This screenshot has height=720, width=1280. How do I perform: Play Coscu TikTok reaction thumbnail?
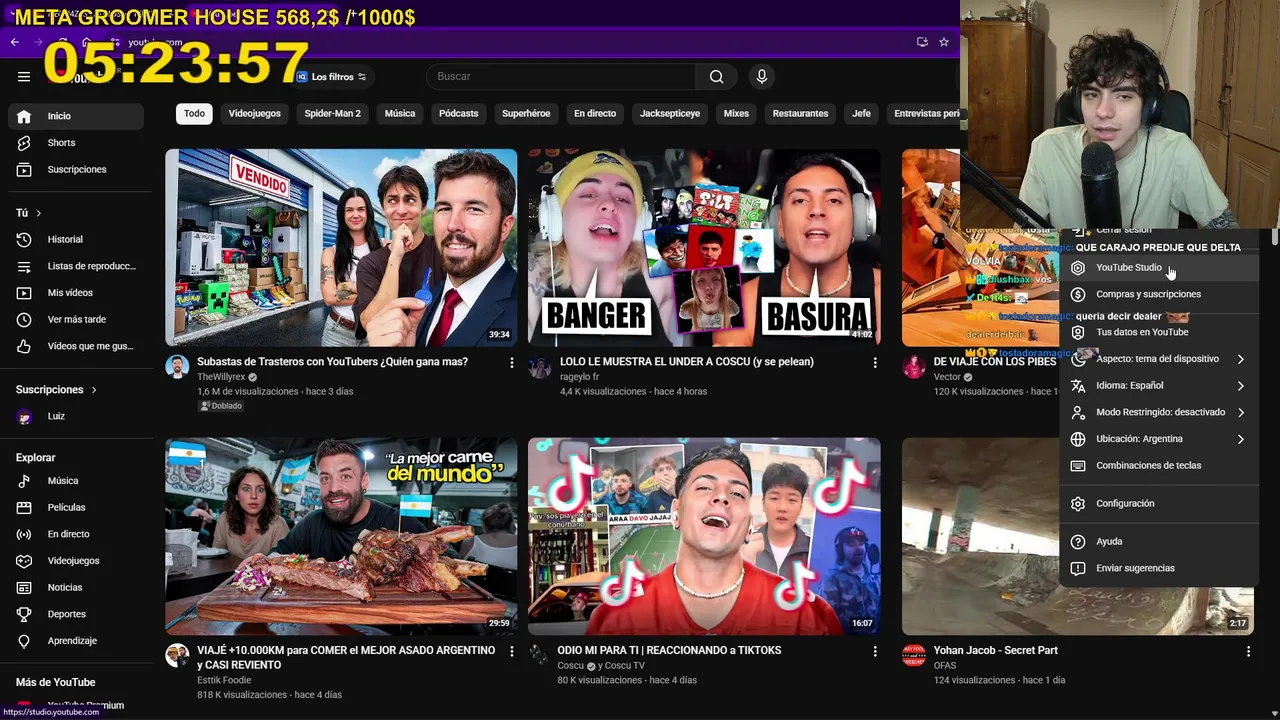[x=704, y=536]
